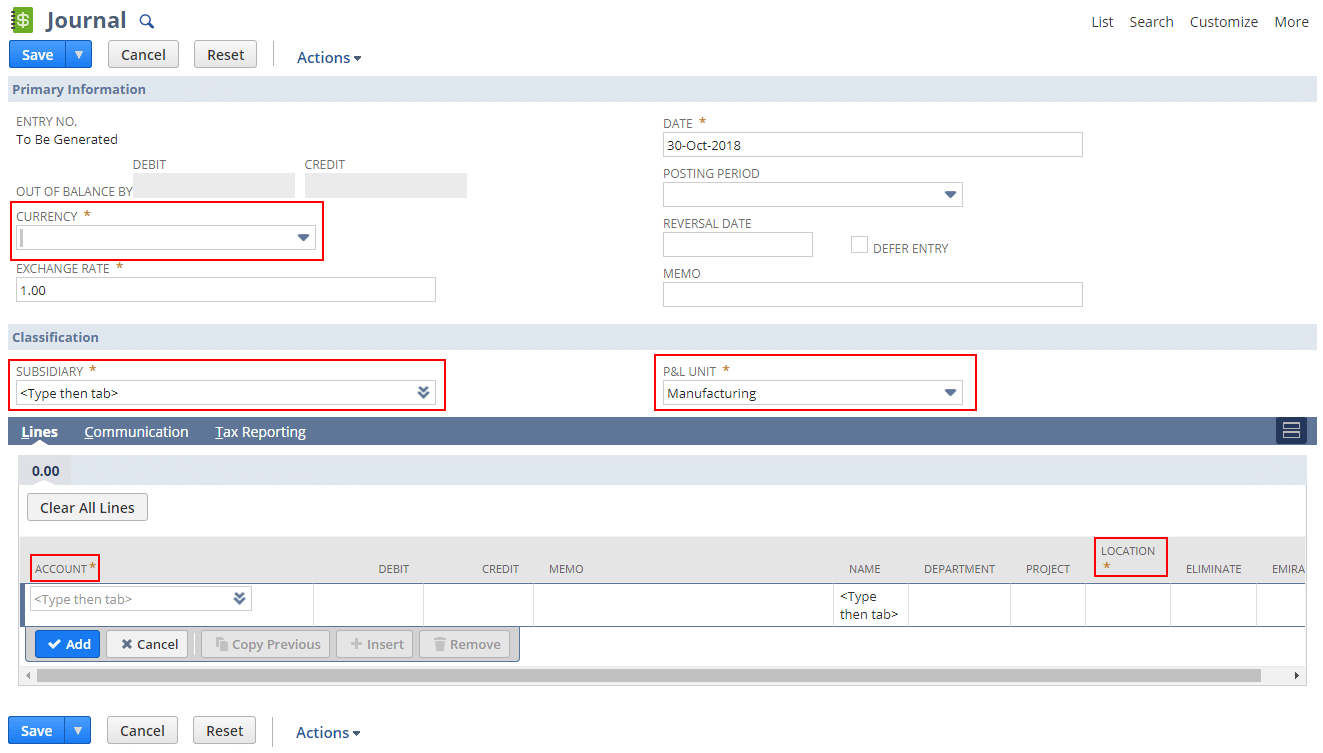Screen dimensions: 1323x753
Task: Click the ELIMINATE column header
Action: coord(1213,569)
